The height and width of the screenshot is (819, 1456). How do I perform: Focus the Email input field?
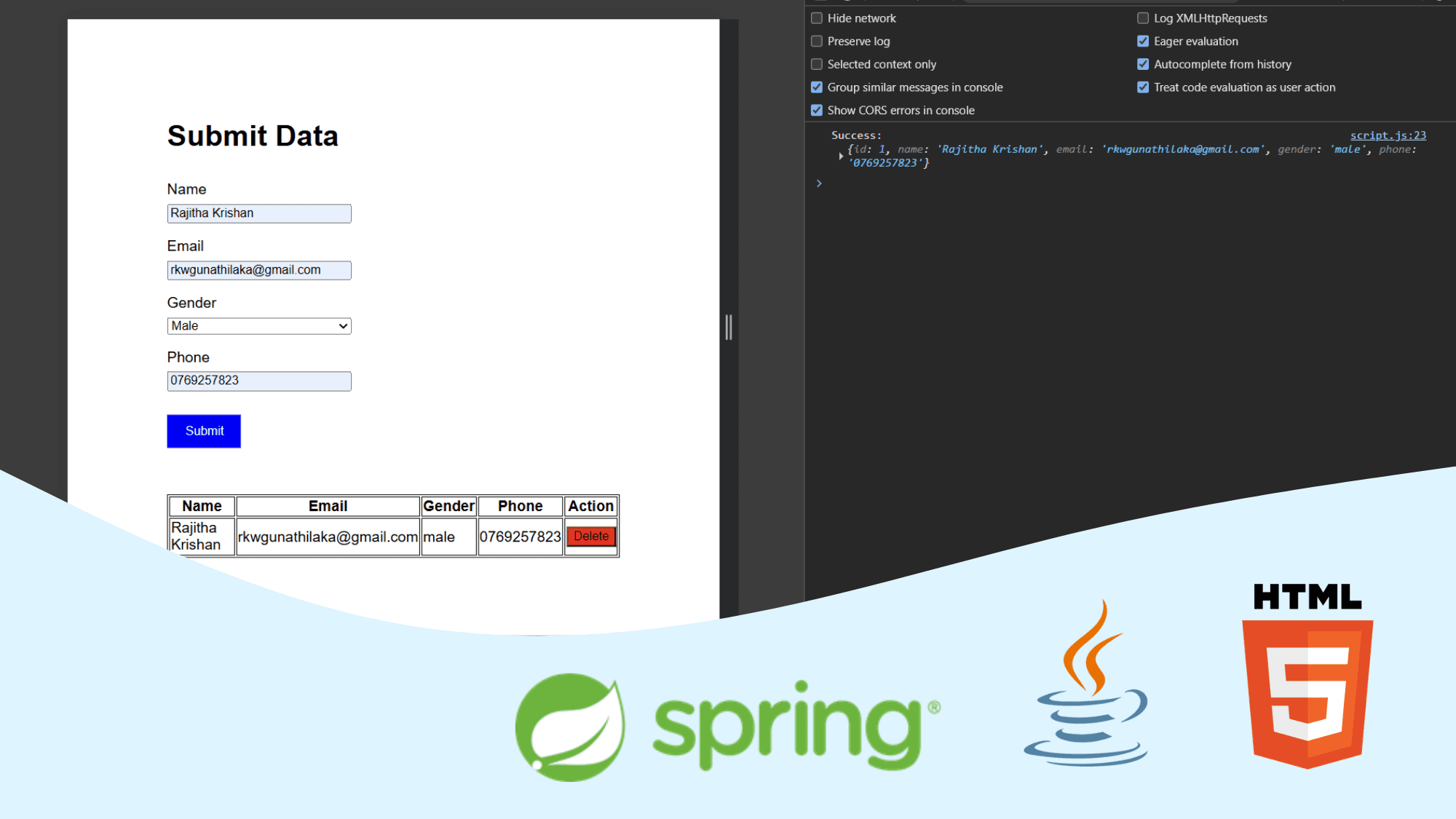[x=259, y=270]
